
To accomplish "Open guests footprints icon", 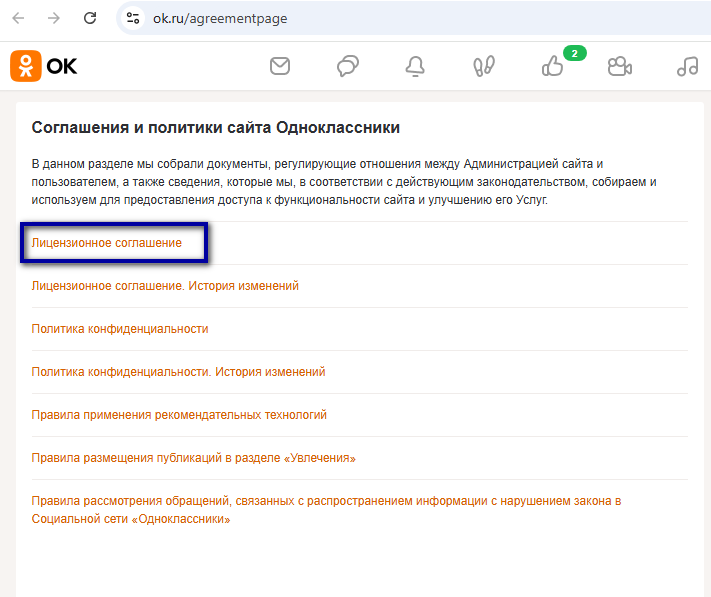I will click(484, 66).
